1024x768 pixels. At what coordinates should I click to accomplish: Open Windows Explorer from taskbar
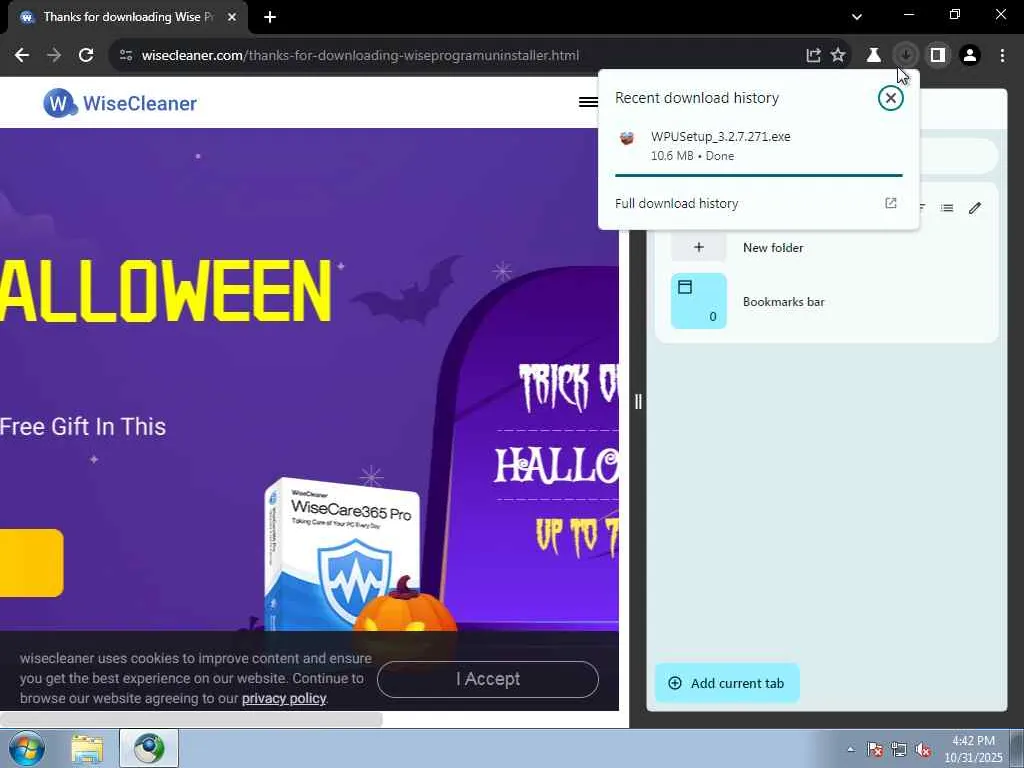click(87, 748)
